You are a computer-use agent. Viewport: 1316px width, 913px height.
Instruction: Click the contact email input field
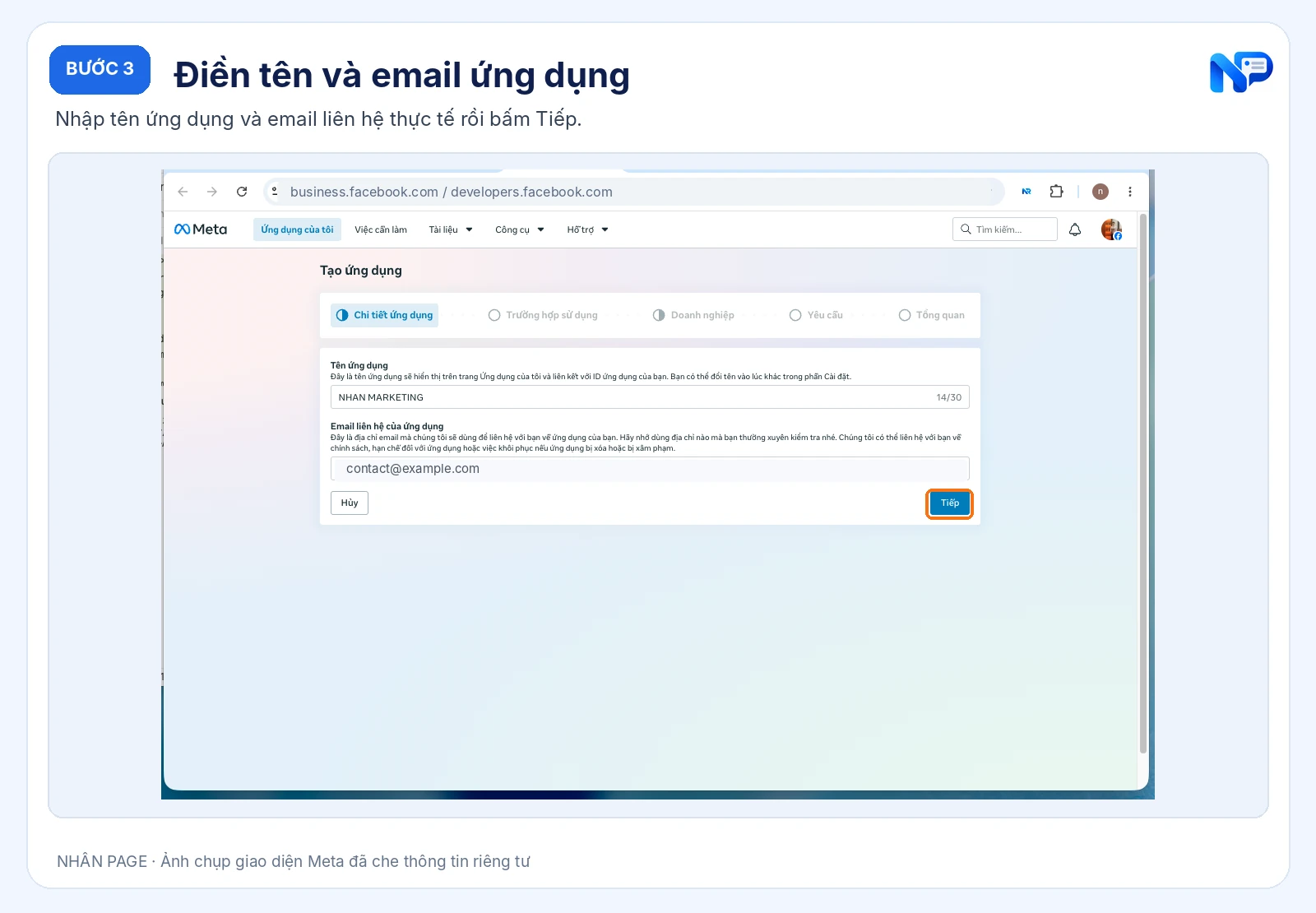click(650, 469)
